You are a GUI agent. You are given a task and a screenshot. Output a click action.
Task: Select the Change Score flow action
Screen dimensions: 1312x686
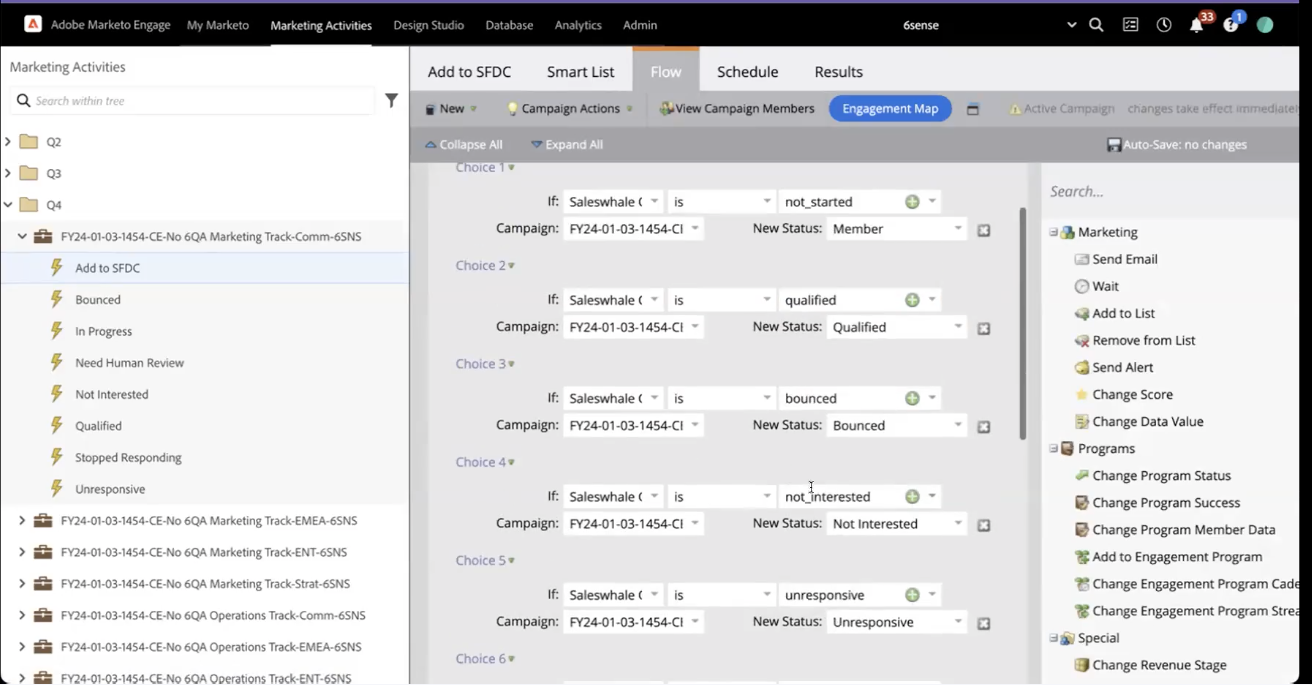click(x=1123, y=394)
